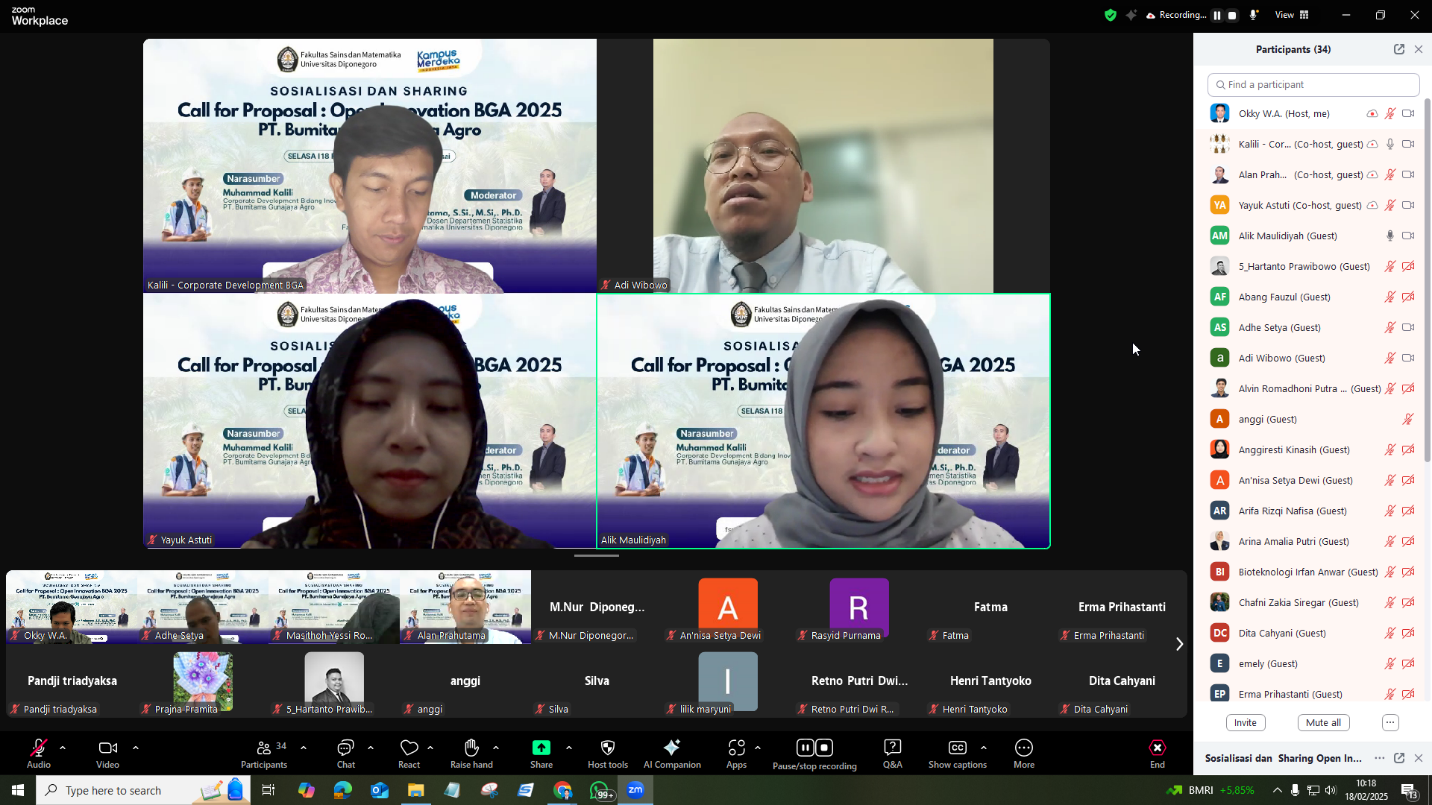Open the Apps panel
1432x805 pixels.
click(x=736, y=753)
